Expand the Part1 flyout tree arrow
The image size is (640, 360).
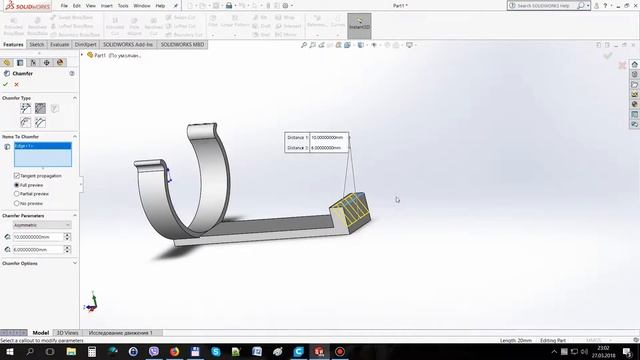click(x=82, y=55)
